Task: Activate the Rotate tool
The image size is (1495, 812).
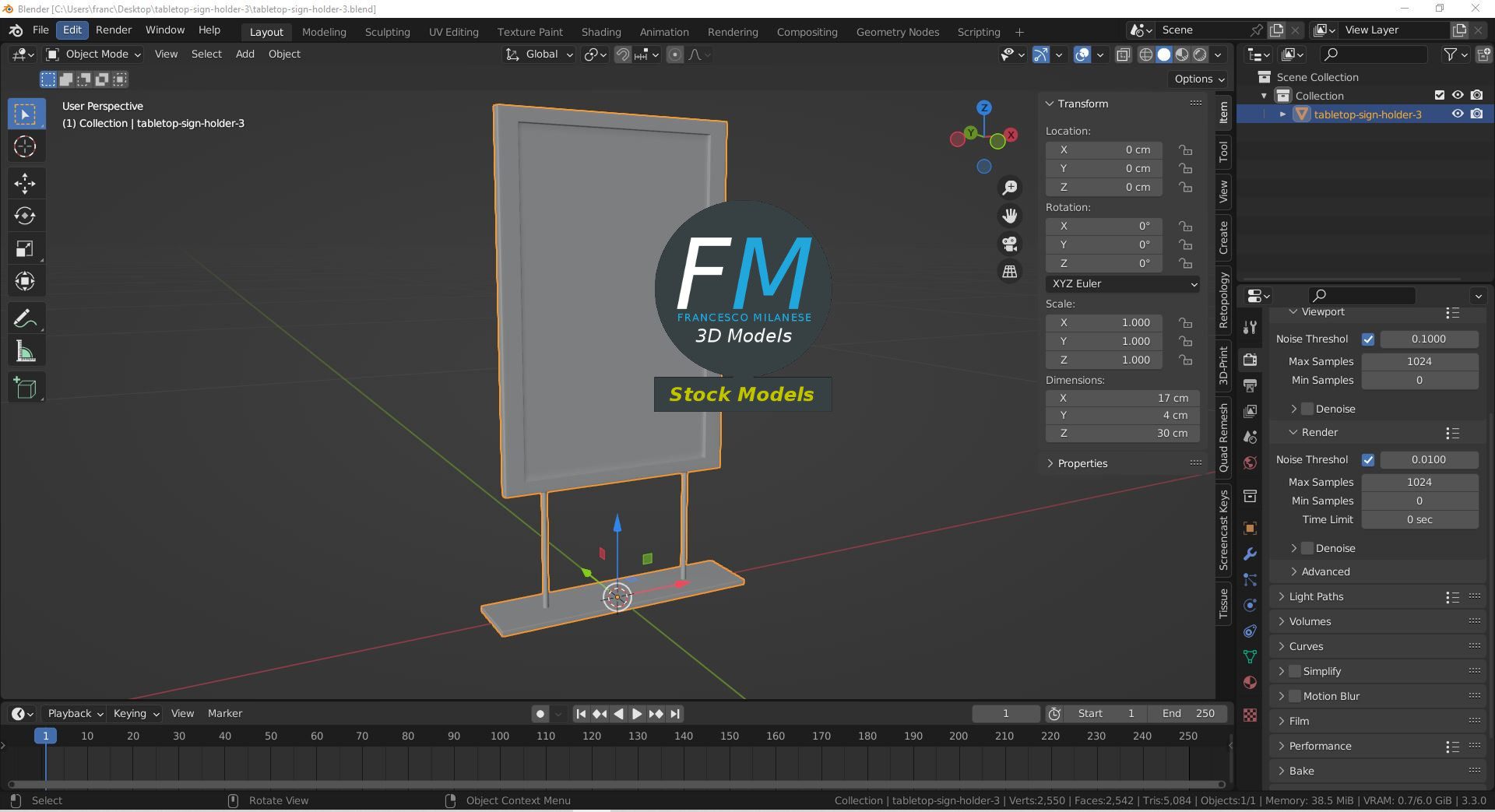Action: point(25,216)
